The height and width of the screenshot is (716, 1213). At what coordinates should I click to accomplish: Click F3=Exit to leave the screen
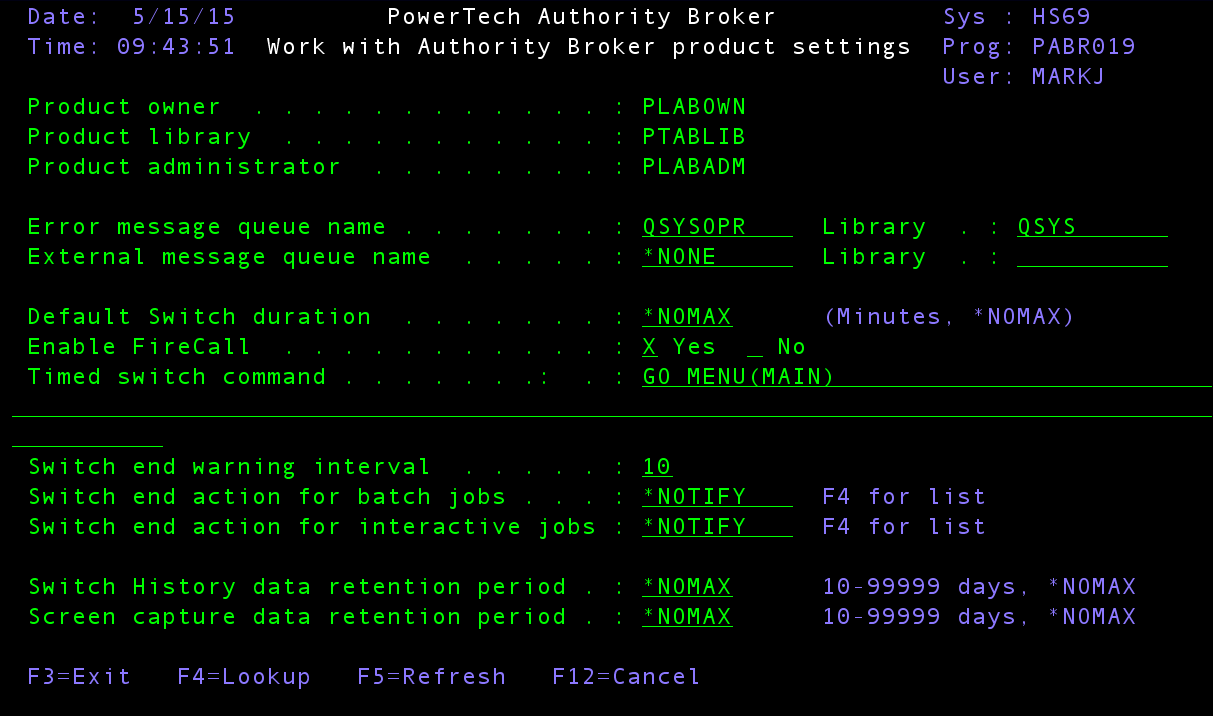pos(80,677)
